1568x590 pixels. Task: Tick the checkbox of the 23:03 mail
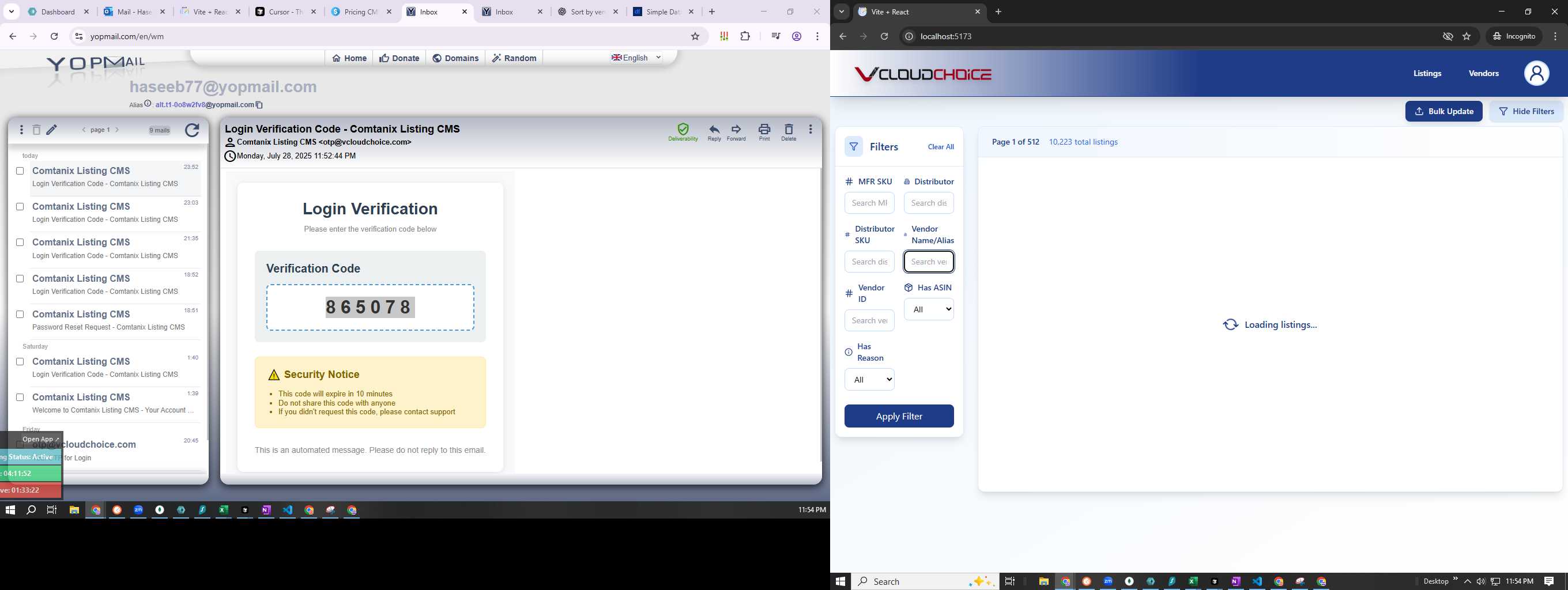tap(20, 207)
